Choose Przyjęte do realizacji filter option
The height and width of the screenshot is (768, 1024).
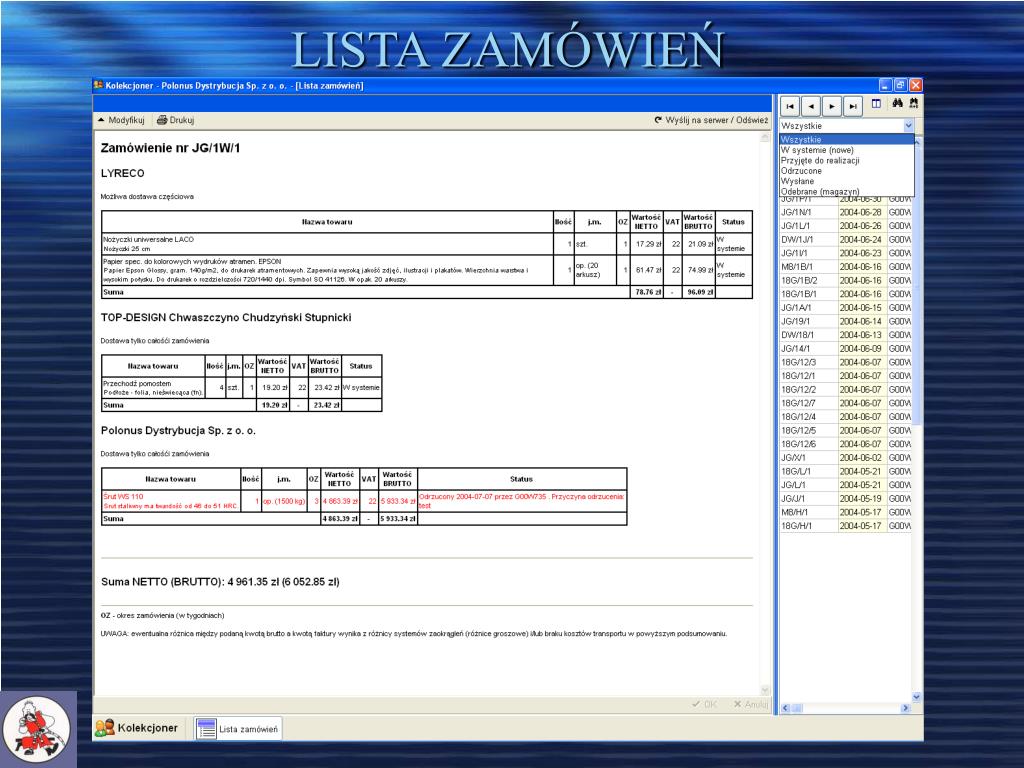click(846, 160)
